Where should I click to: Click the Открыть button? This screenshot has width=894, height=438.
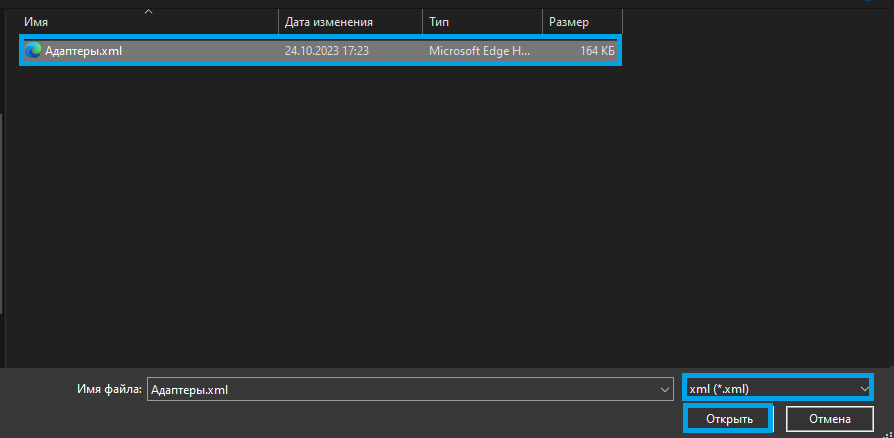pyautogui.click(x=729, y=419)
